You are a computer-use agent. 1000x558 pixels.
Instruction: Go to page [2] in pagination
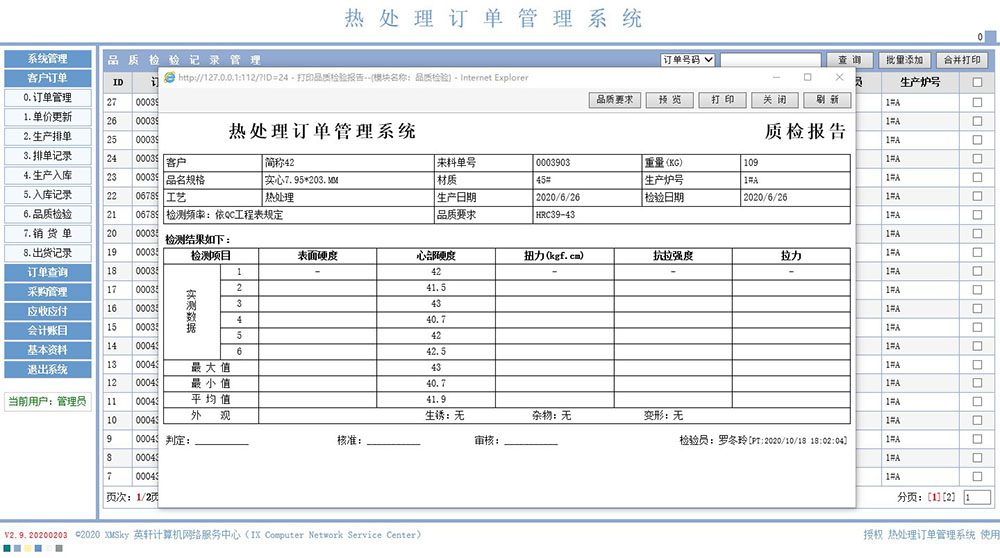(949, 497)
